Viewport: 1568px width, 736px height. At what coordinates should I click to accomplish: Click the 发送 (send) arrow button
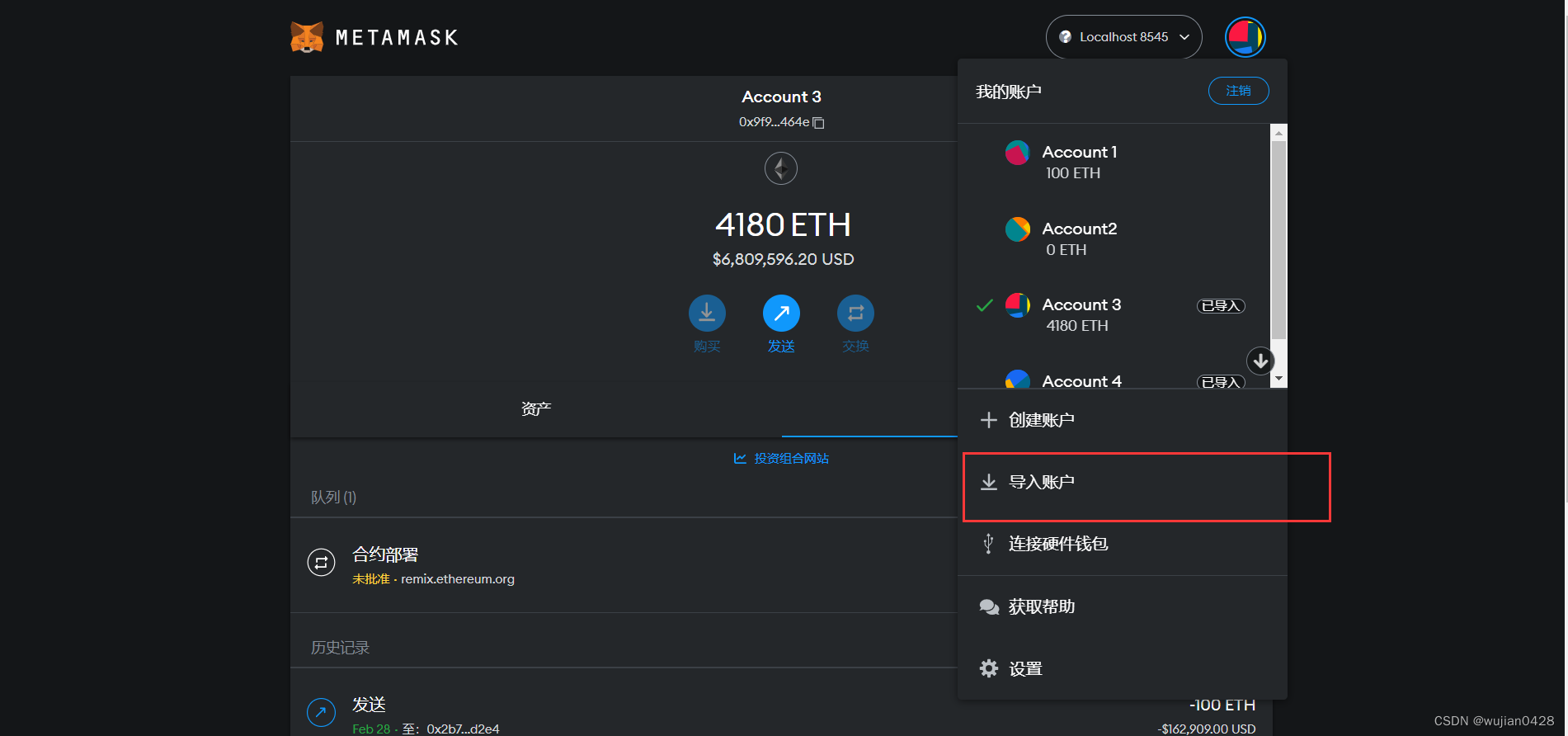point(781,313)
